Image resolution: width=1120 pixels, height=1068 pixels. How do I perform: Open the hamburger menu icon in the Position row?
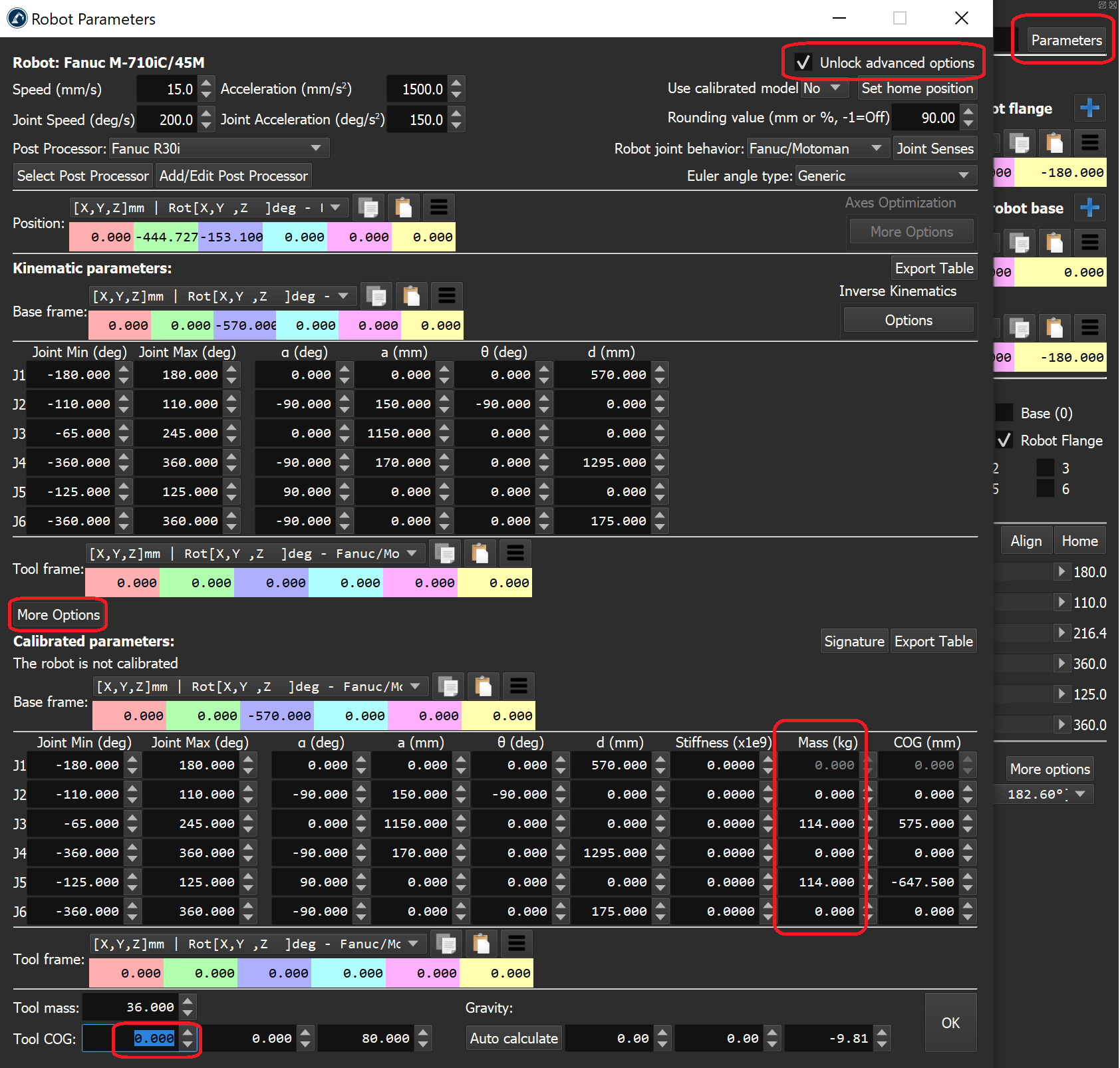(438, 207)
